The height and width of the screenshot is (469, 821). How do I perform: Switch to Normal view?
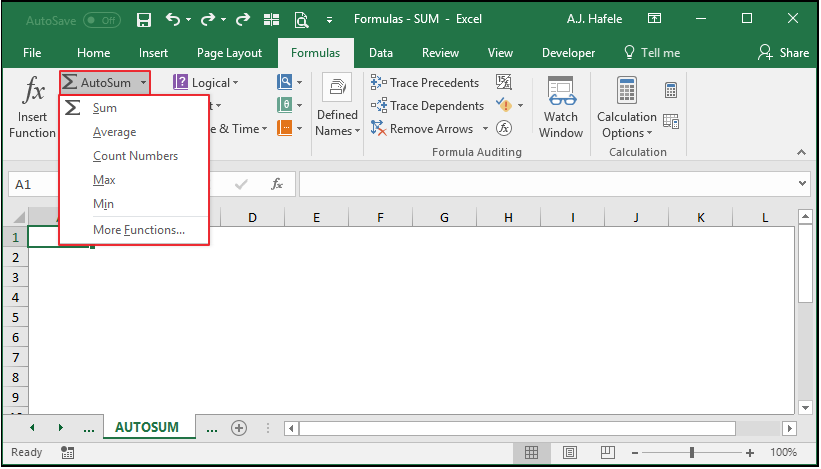click(x=531, y=452)
